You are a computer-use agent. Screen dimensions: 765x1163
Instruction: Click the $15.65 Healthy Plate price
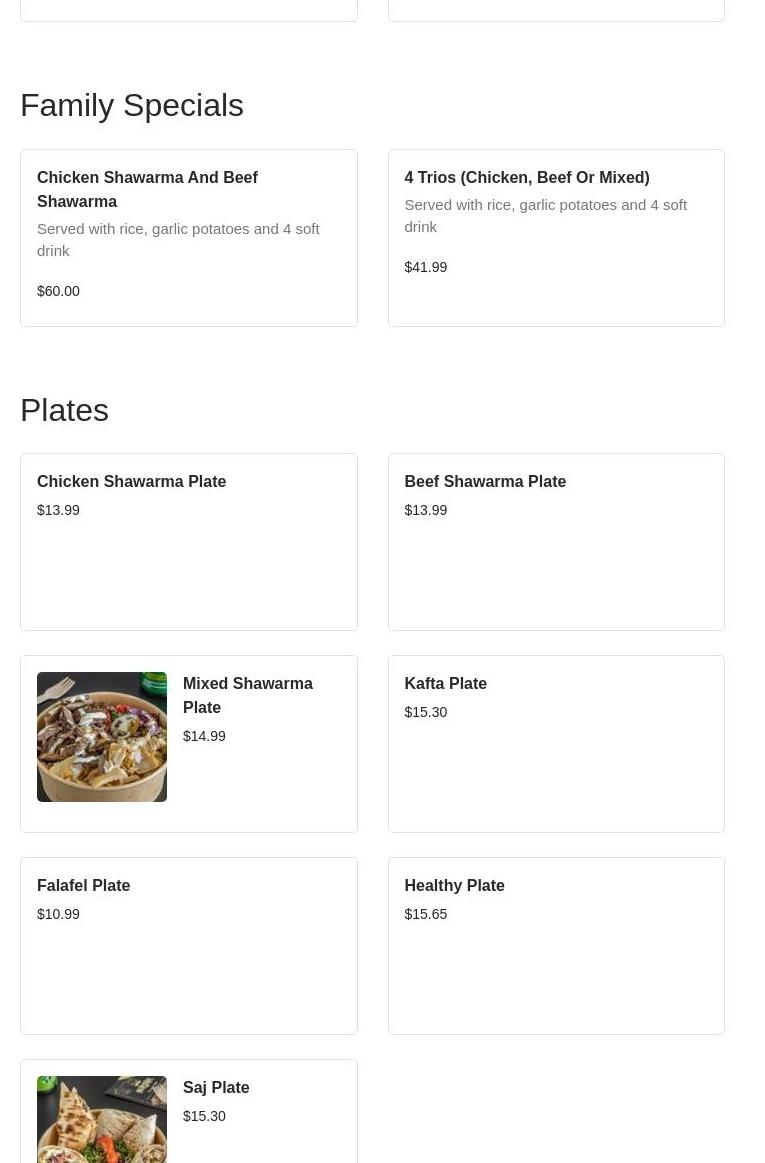pyautogui.click(x=425, y=914)
